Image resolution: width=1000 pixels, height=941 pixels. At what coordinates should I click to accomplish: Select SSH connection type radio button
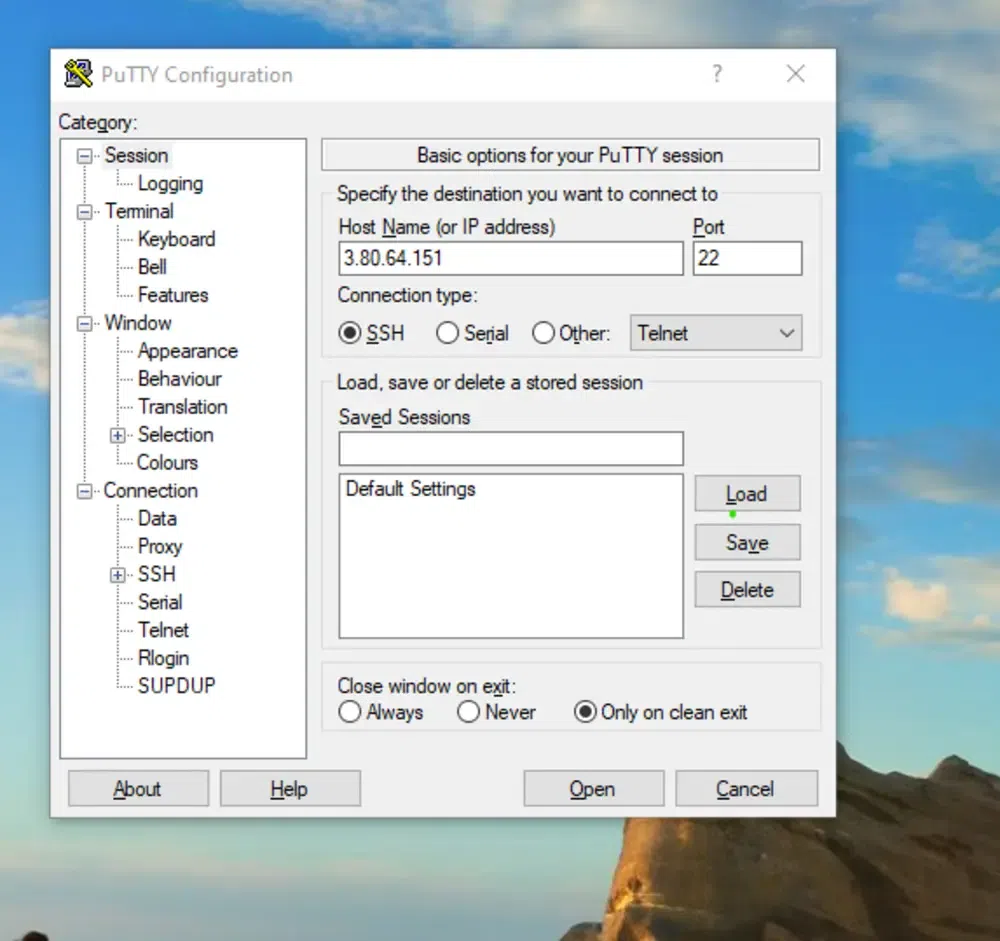(x=349, y=333)
